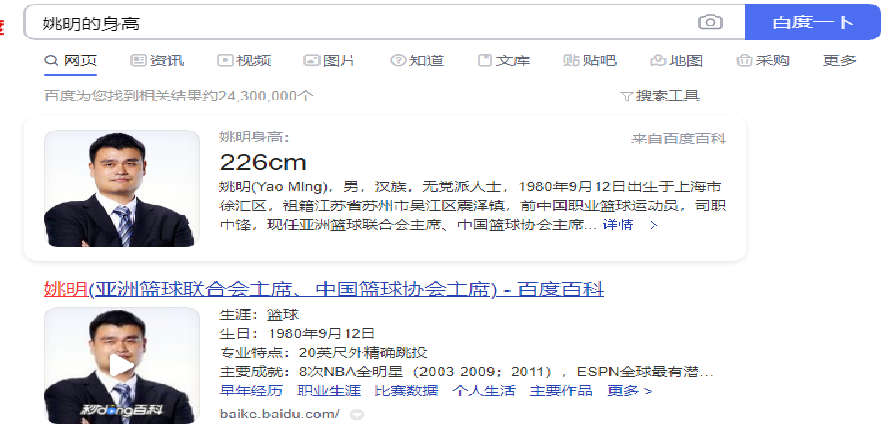Click the 226cm height answer
The width and height of the screenshot is (886, 432).
(x=263, y=163)
